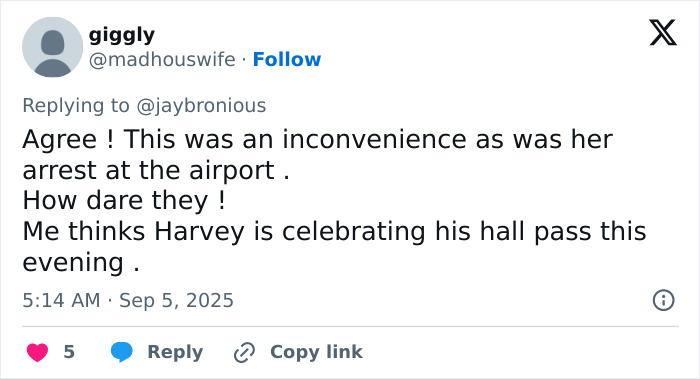
Task: Click the 'arrest at the airport' line
Action: (x=156, y=171)
